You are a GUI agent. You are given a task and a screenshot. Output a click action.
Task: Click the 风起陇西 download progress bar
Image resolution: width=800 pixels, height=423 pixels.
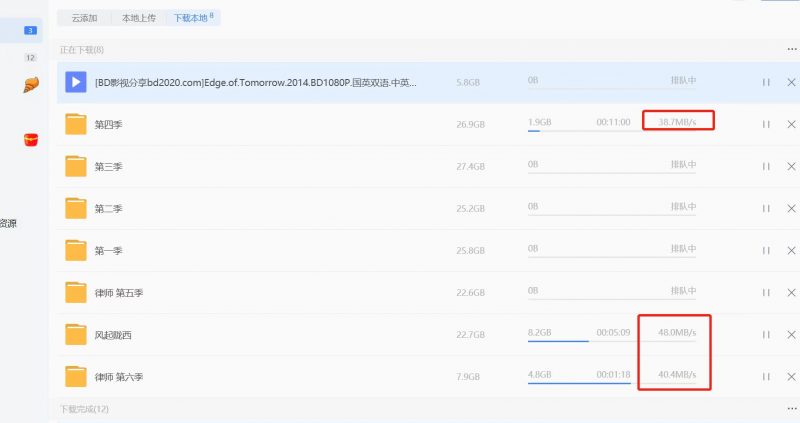point(558,342)
